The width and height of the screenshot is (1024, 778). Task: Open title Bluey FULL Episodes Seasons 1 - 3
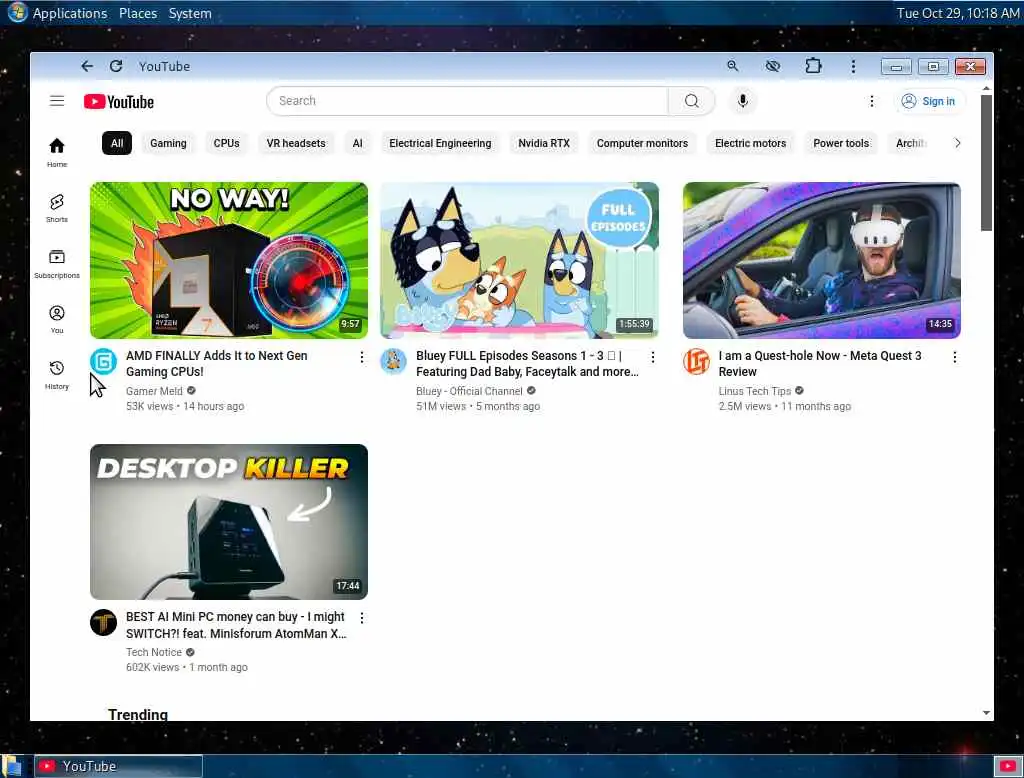(x=527, y=364)
